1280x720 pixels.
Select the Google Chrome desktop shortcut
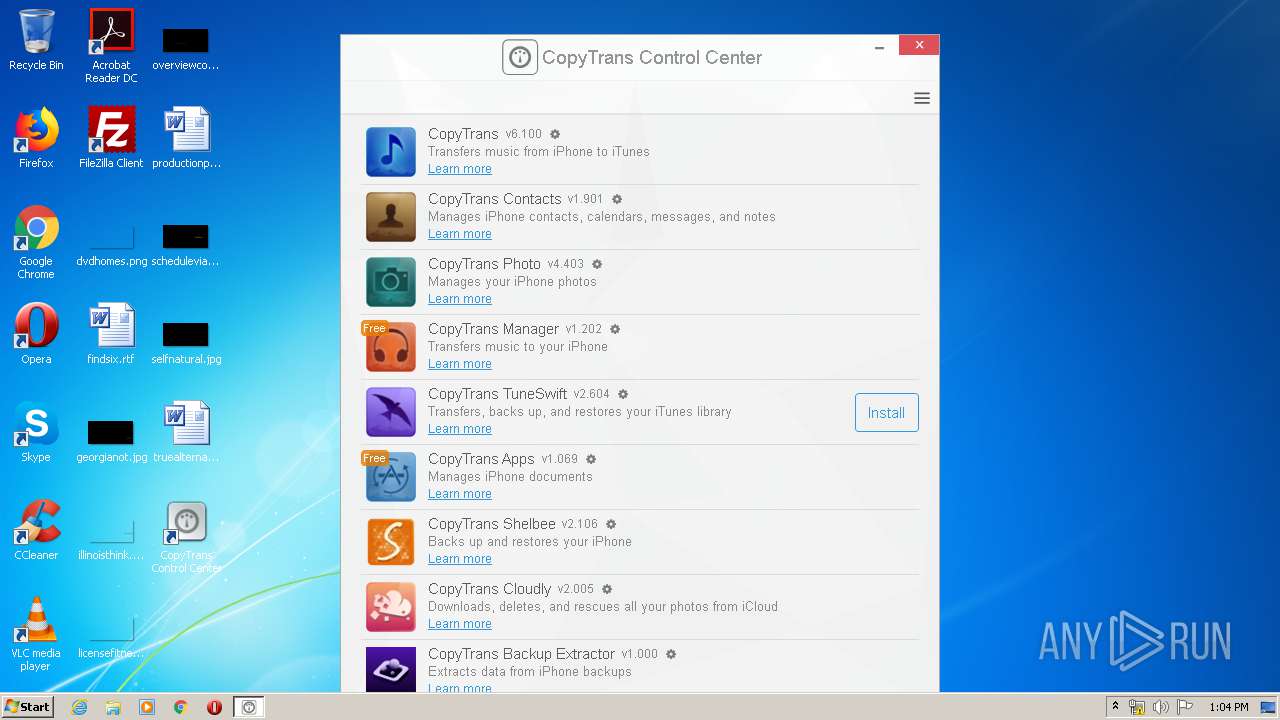coord(36,242)
